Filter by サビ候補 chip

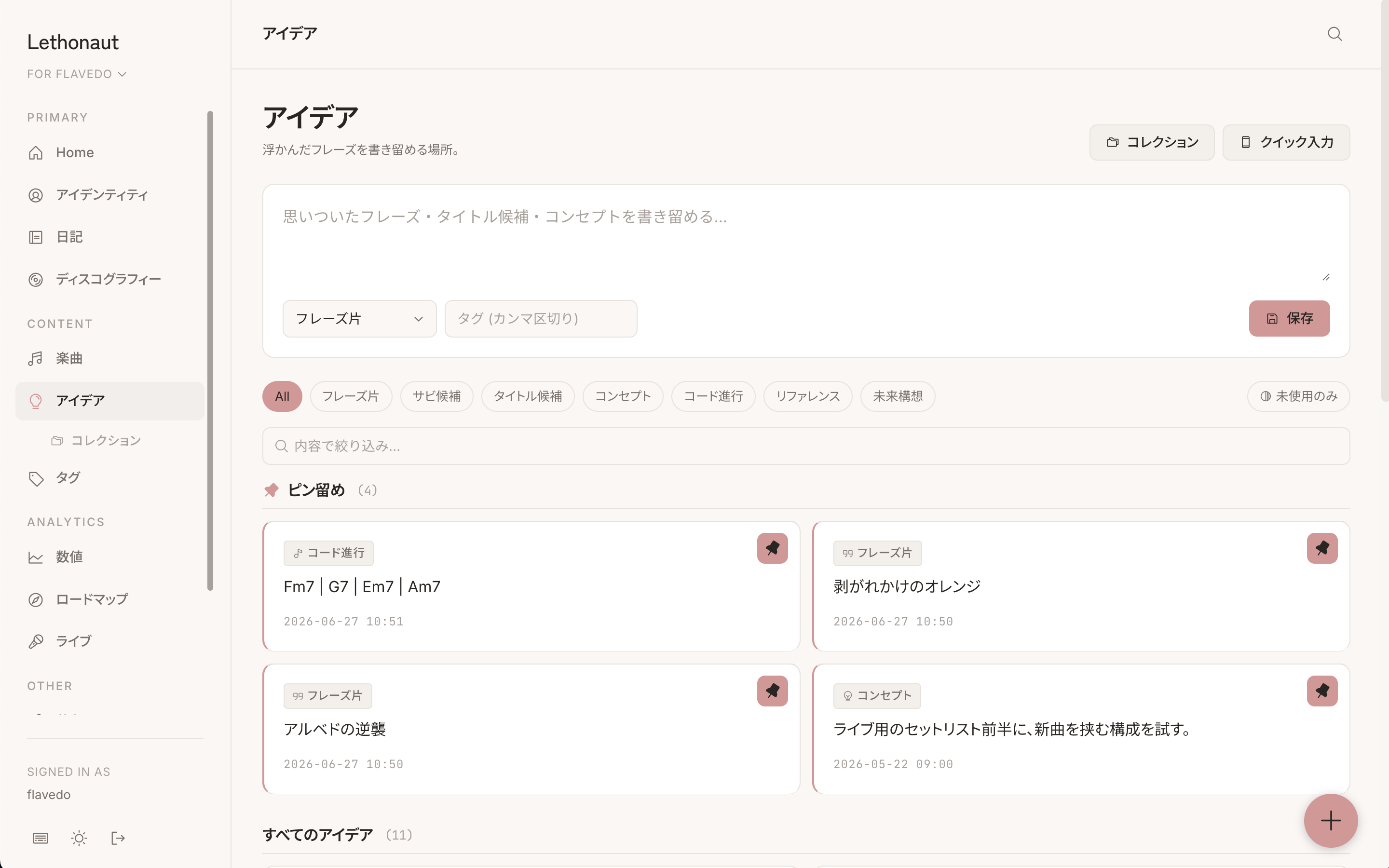pos(436,396)
